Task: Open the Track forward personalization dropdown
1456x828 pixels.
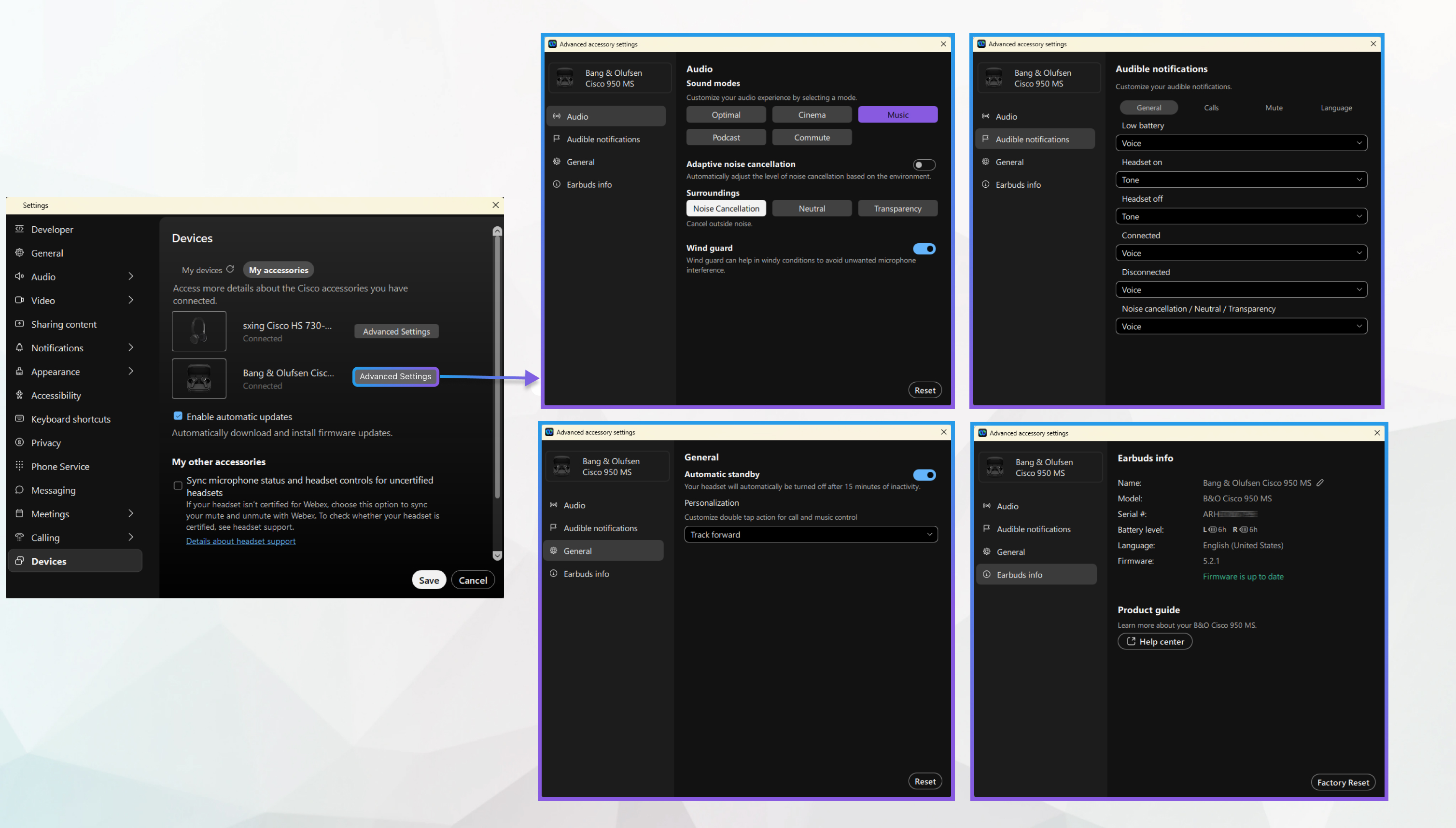Action: click(811, 534)
